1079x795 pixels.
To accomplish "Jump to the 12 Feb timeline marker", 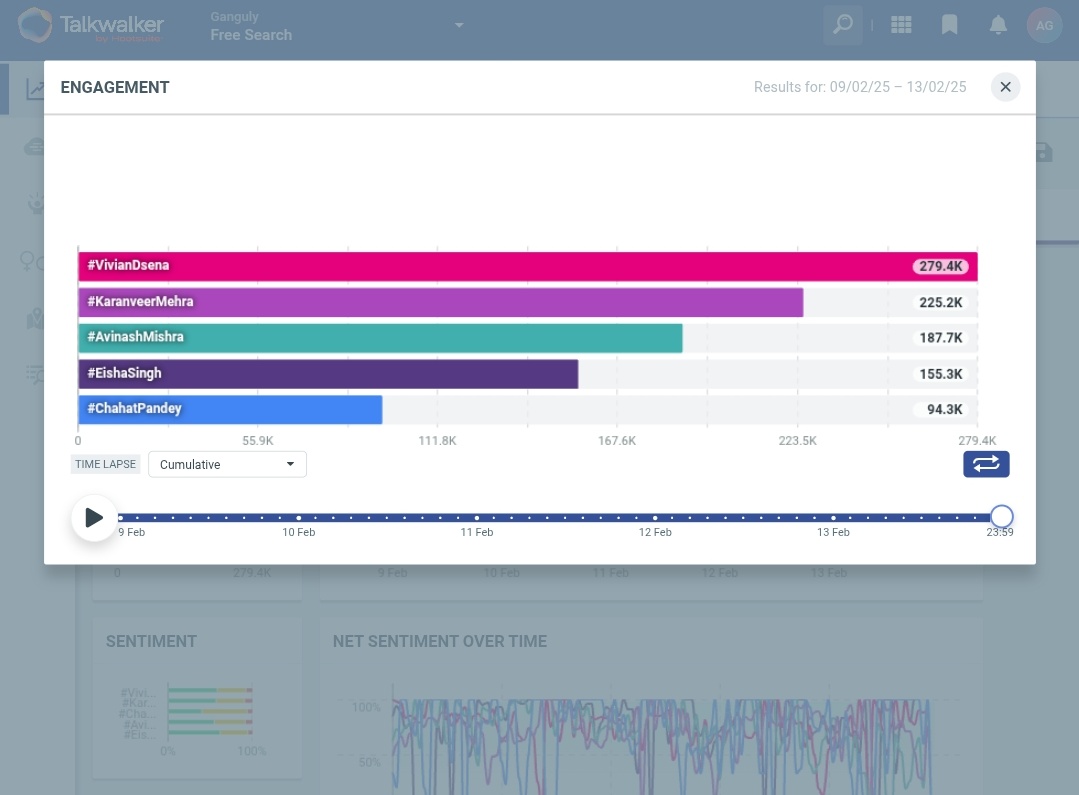I will pyautogui.click(x=655, y=518).
